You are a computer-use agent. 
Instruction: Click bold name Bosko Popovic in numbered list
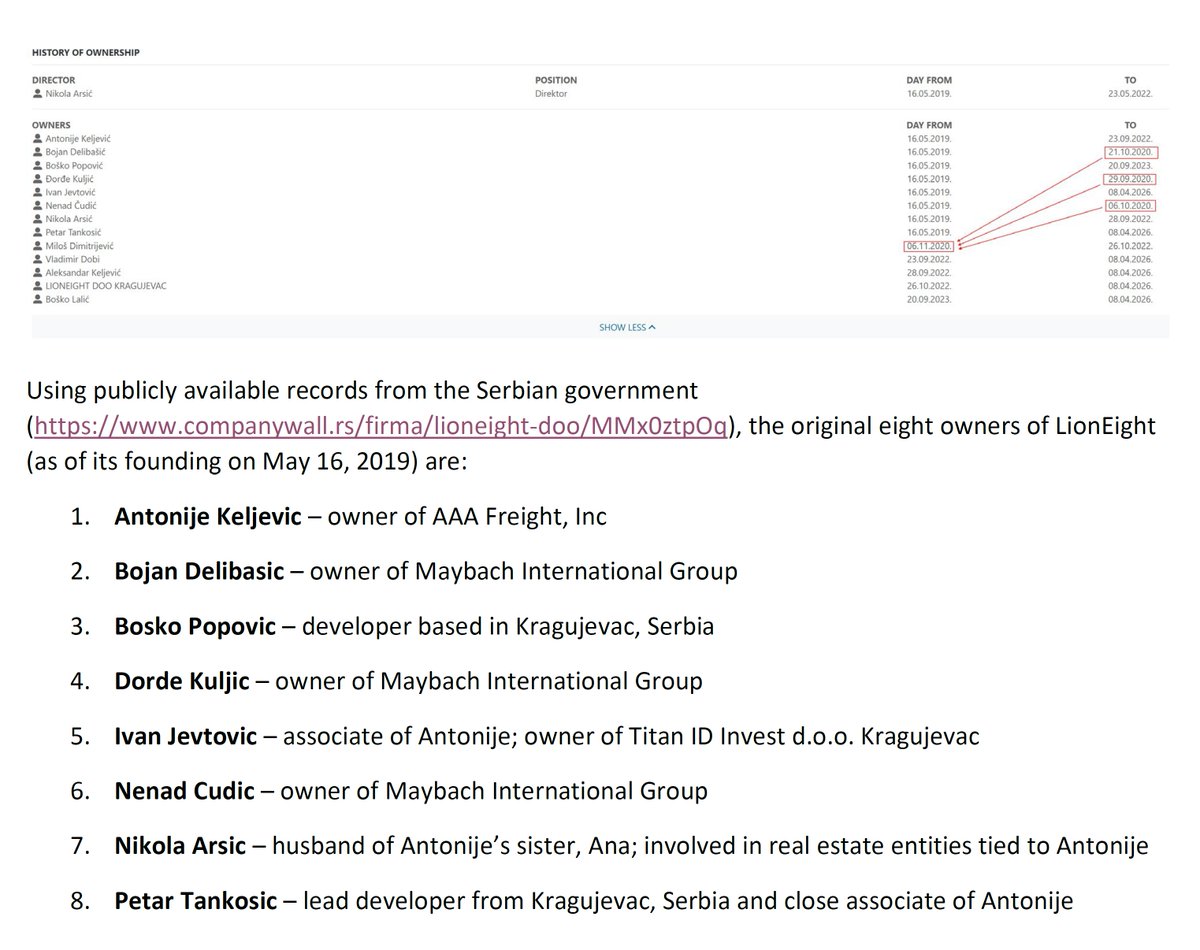193,627
